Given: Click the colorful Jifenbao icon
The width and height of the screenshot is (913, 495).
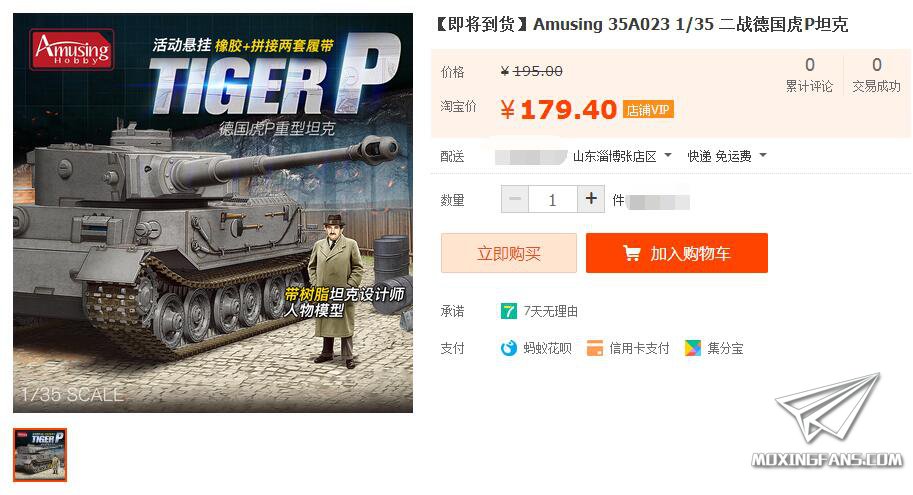Looking at the screenshot, I should (x=693, y=348).
